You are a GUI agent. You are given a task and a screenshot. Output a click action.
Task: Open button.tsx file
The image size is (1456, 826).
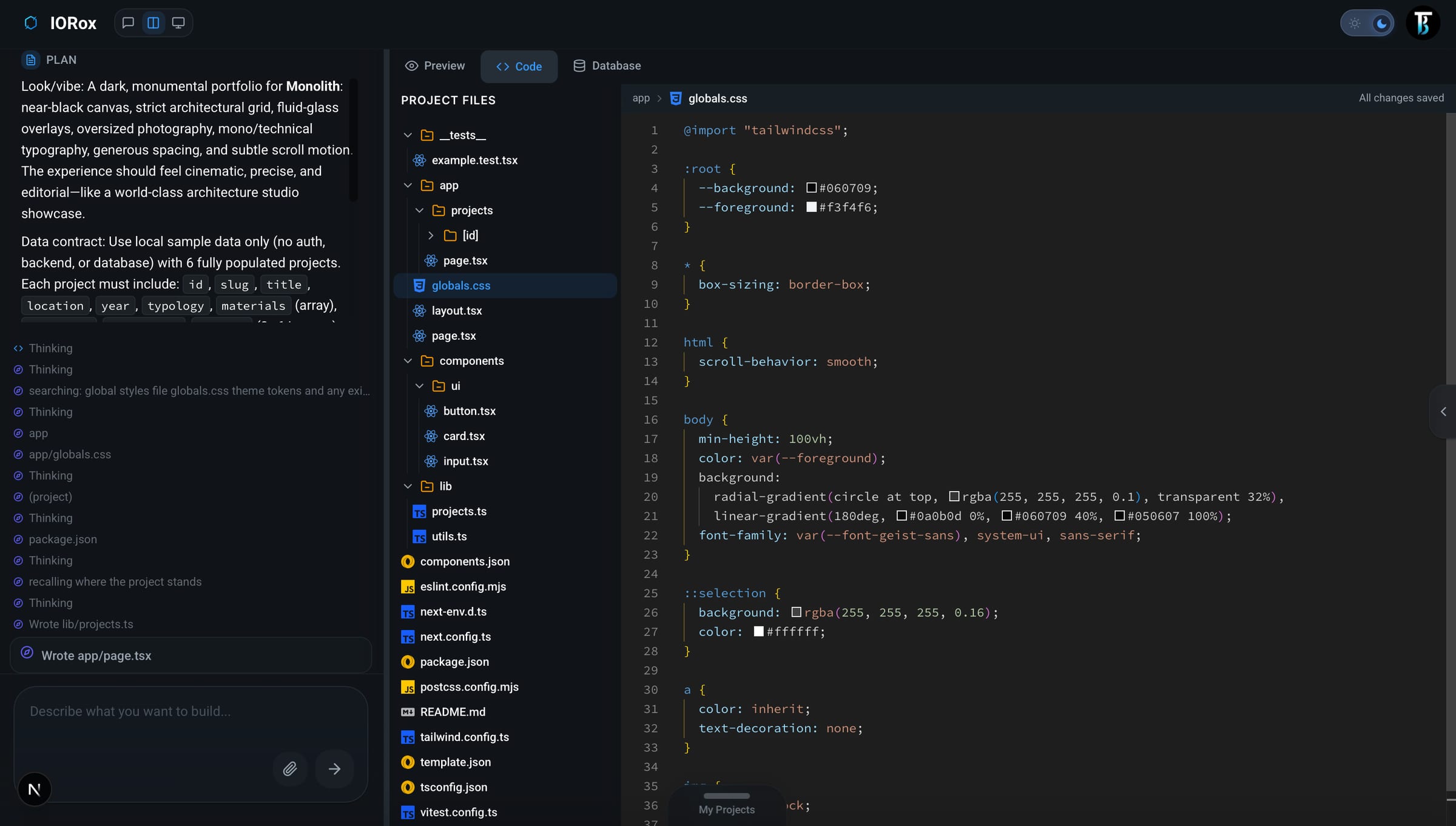(505, 411)
